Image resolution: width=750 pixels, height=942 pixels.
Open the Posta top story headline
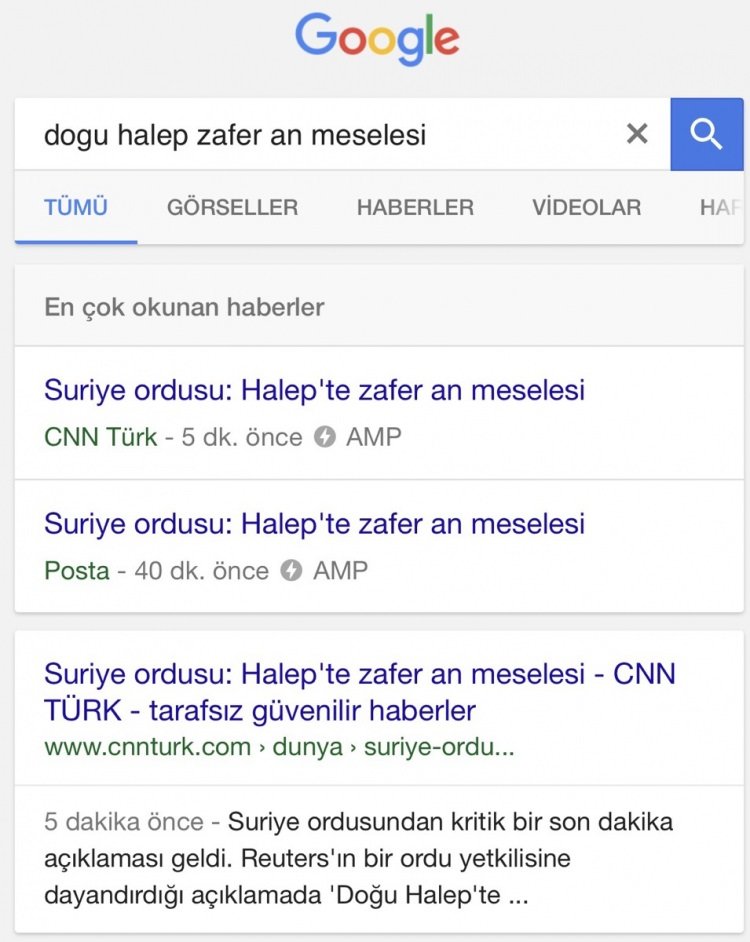[x=314, y=524]
